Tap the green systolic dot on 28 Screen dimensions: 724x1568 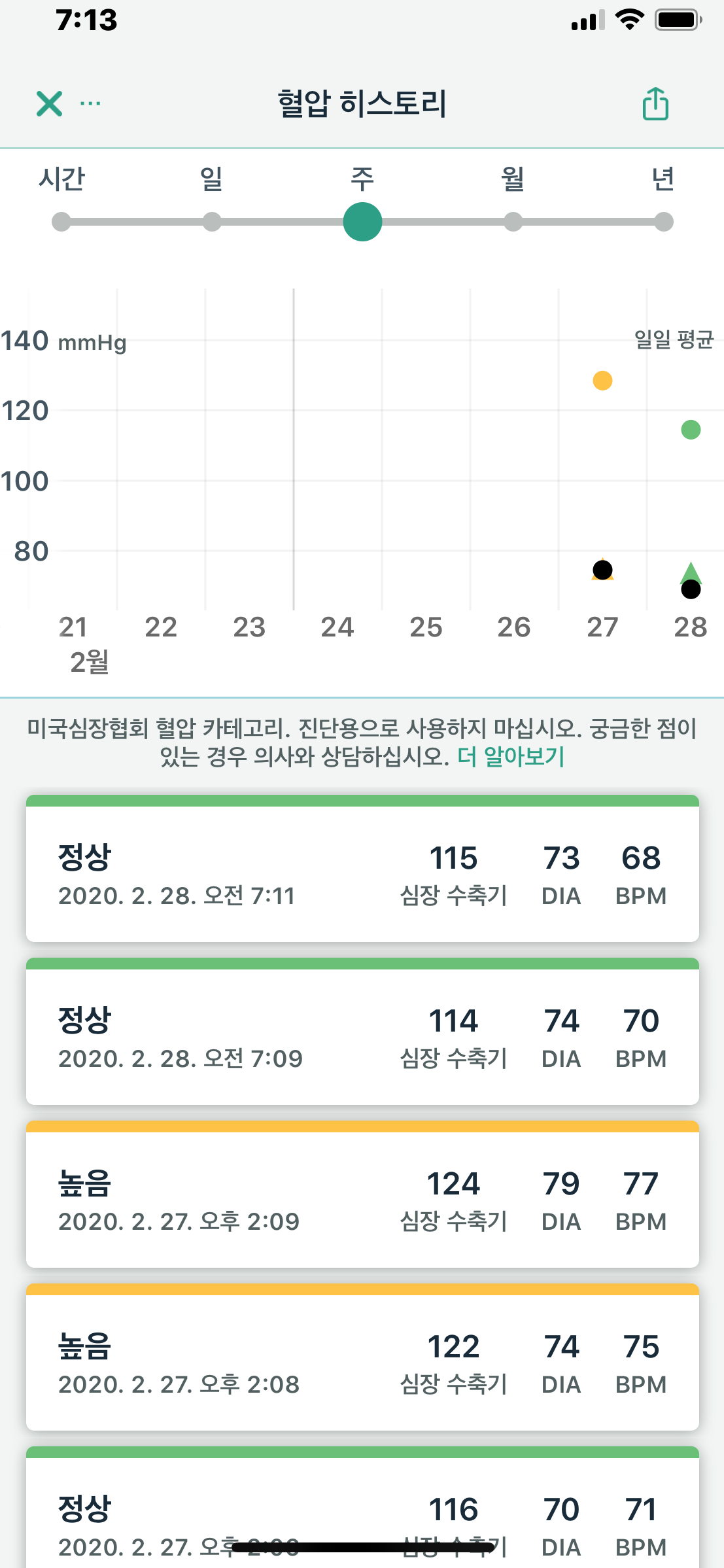pyautogui.click(x=691, y=430)
